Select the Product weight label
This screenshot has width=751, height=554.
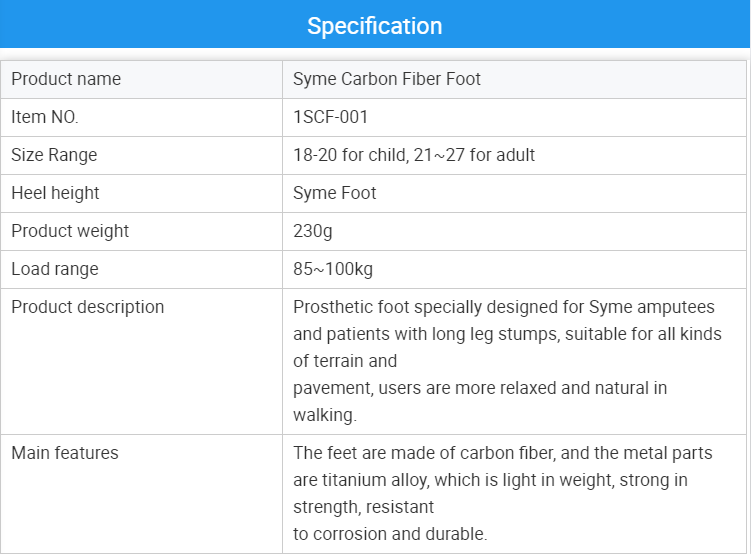pos(70,231)
